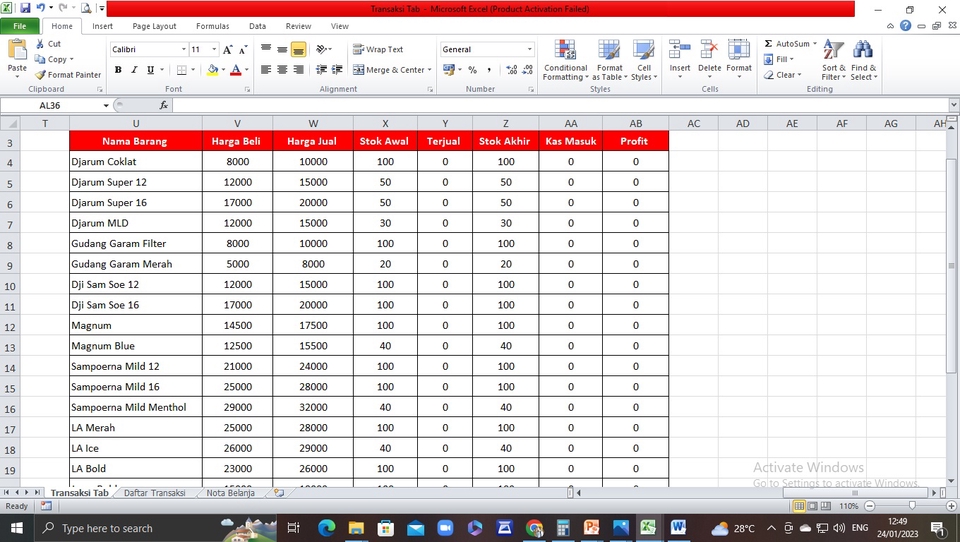Toggle bottom vertical alignment
Screen dimensions: 960x542
[x=299, y=50]
